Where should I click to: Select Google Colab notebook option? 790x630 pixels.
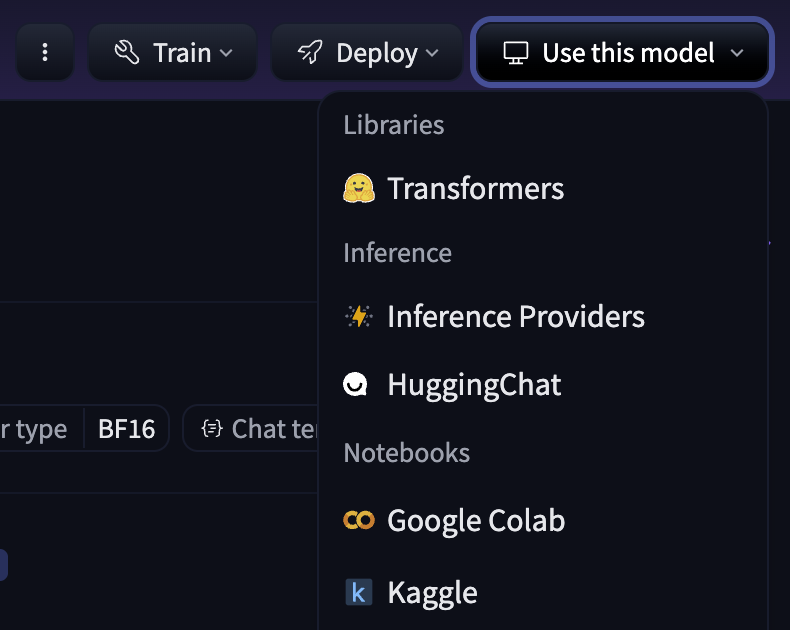click(476, 521)
